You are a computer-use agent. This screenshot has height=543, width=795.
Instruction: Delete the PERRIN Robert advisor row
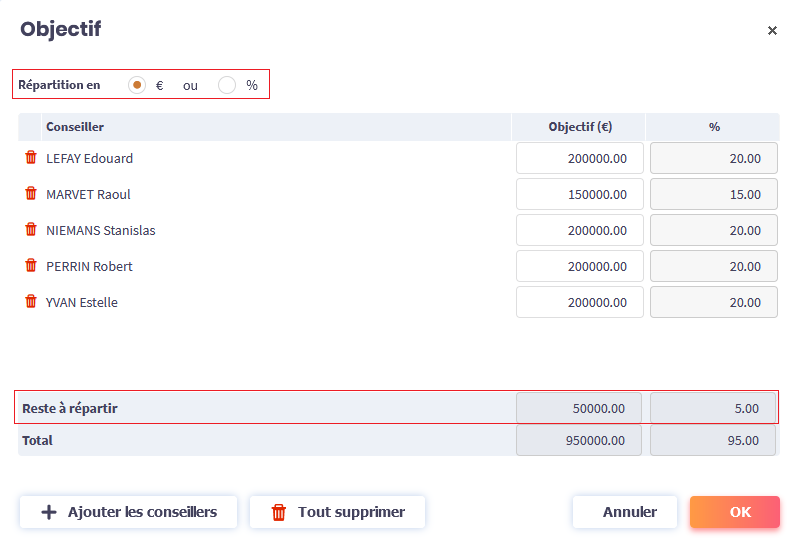(31, 266)
